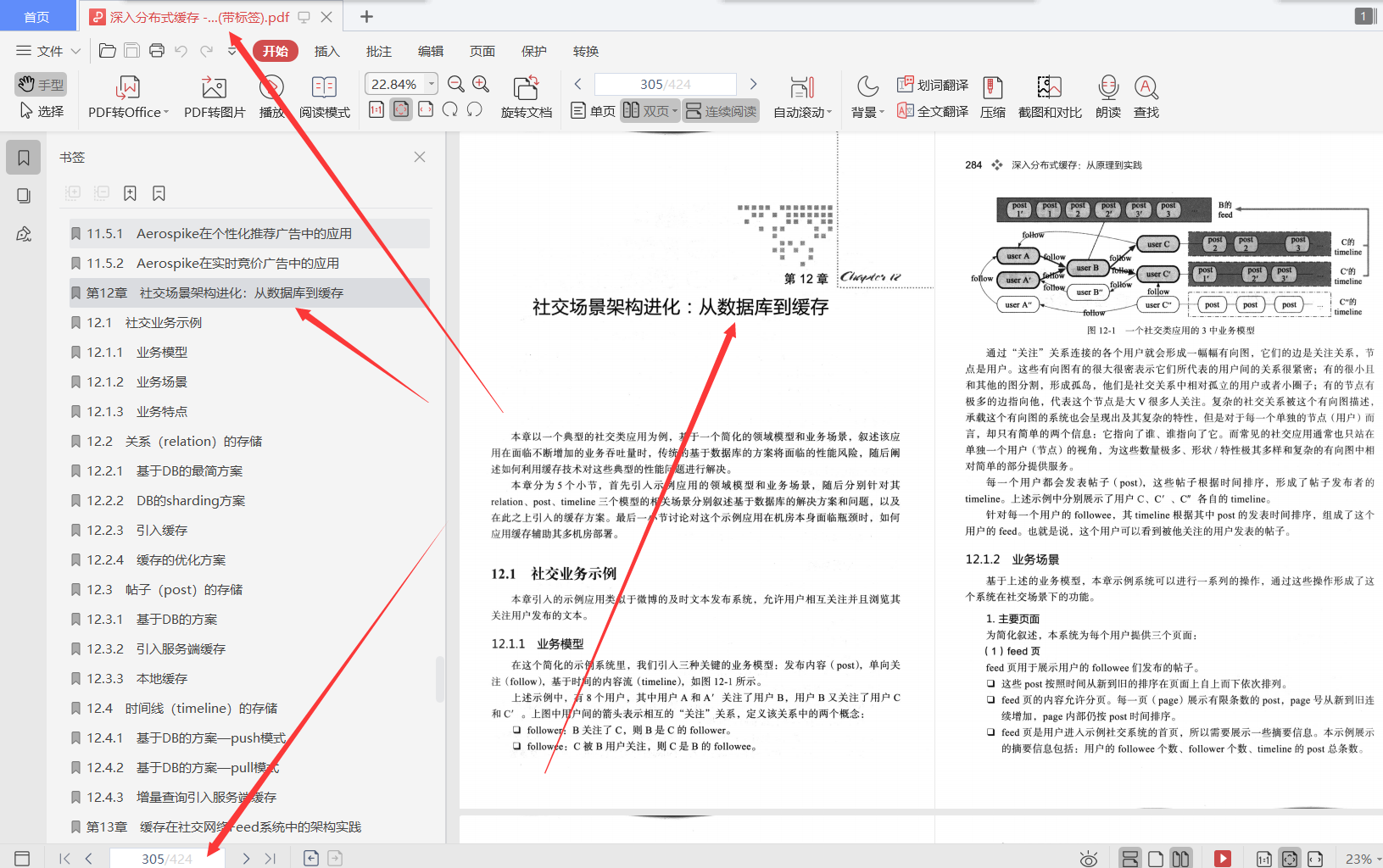
Task: Select the 编辑 ribbon tab
Action: (431, 51)
